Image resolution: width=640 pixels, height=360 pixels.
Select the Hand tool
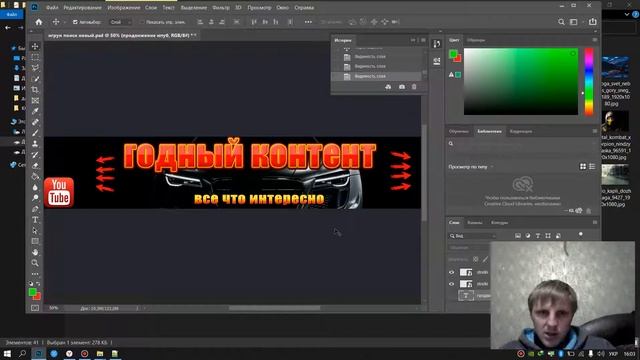point(35,252)
